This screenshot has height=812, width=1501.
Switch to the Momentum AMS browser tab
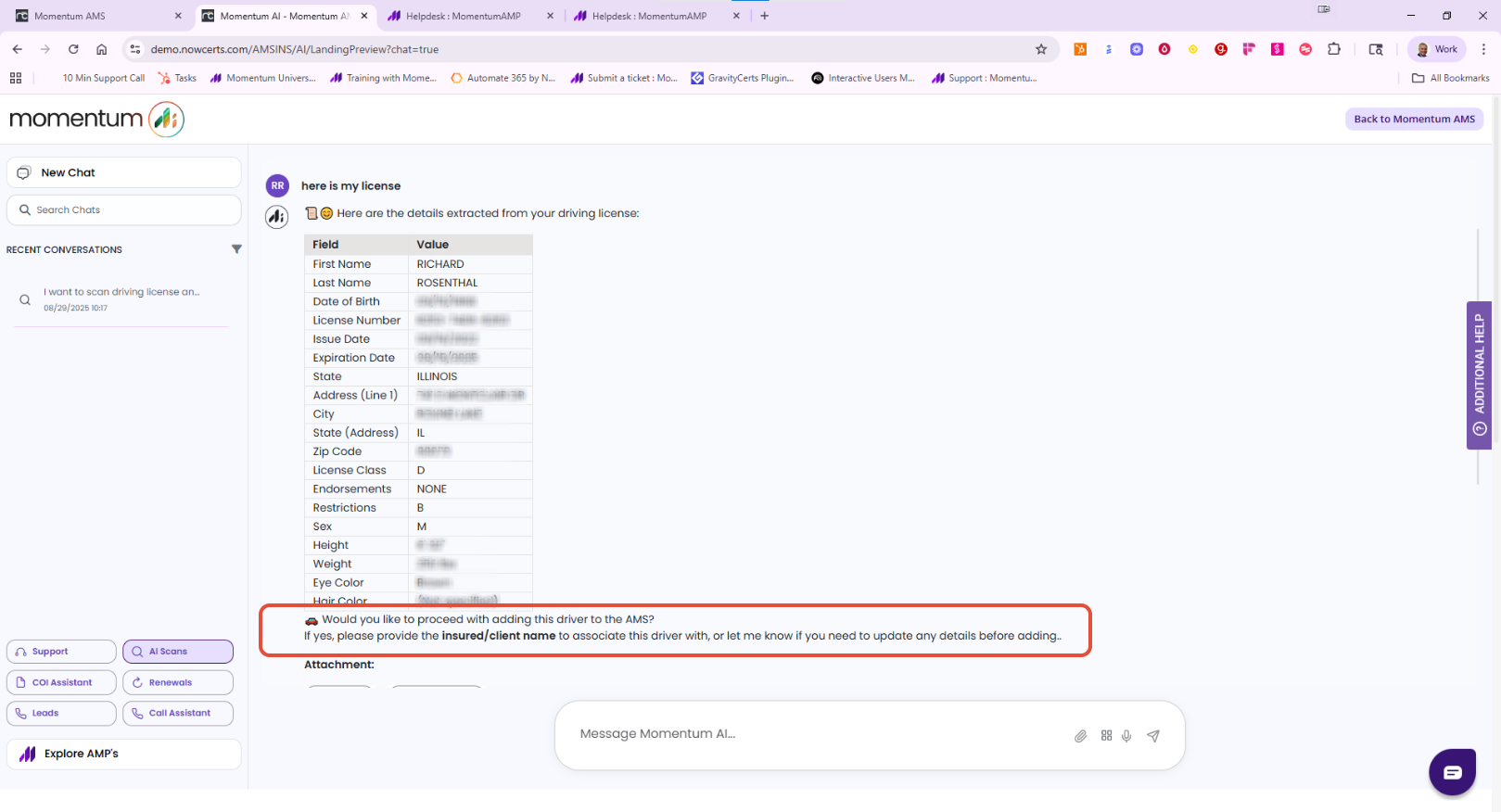tap(93, 16)
